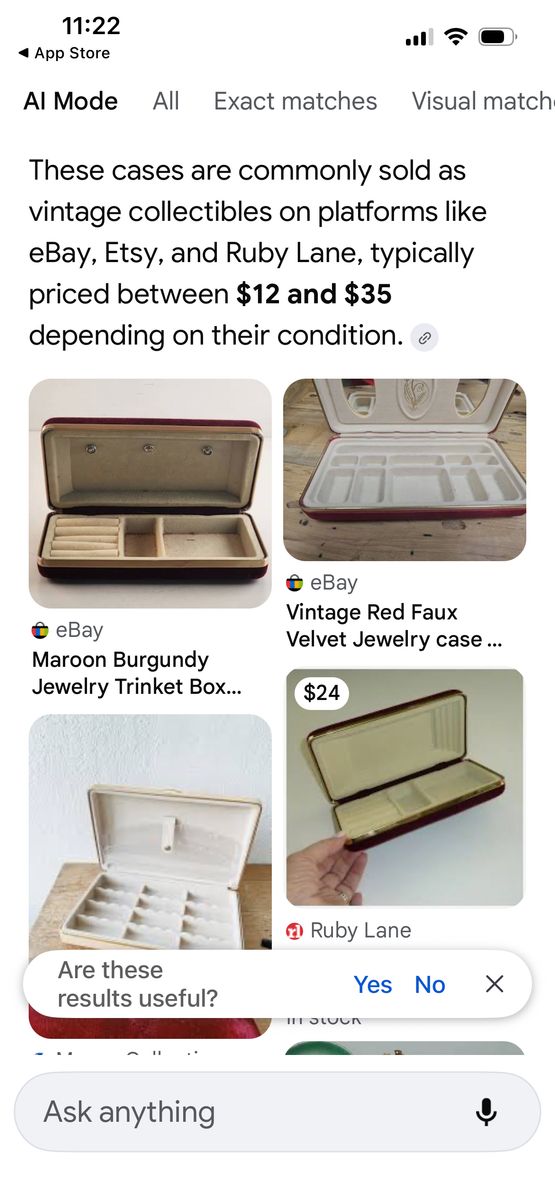
Task: Switch to the All tab
Action: [166, 101]
